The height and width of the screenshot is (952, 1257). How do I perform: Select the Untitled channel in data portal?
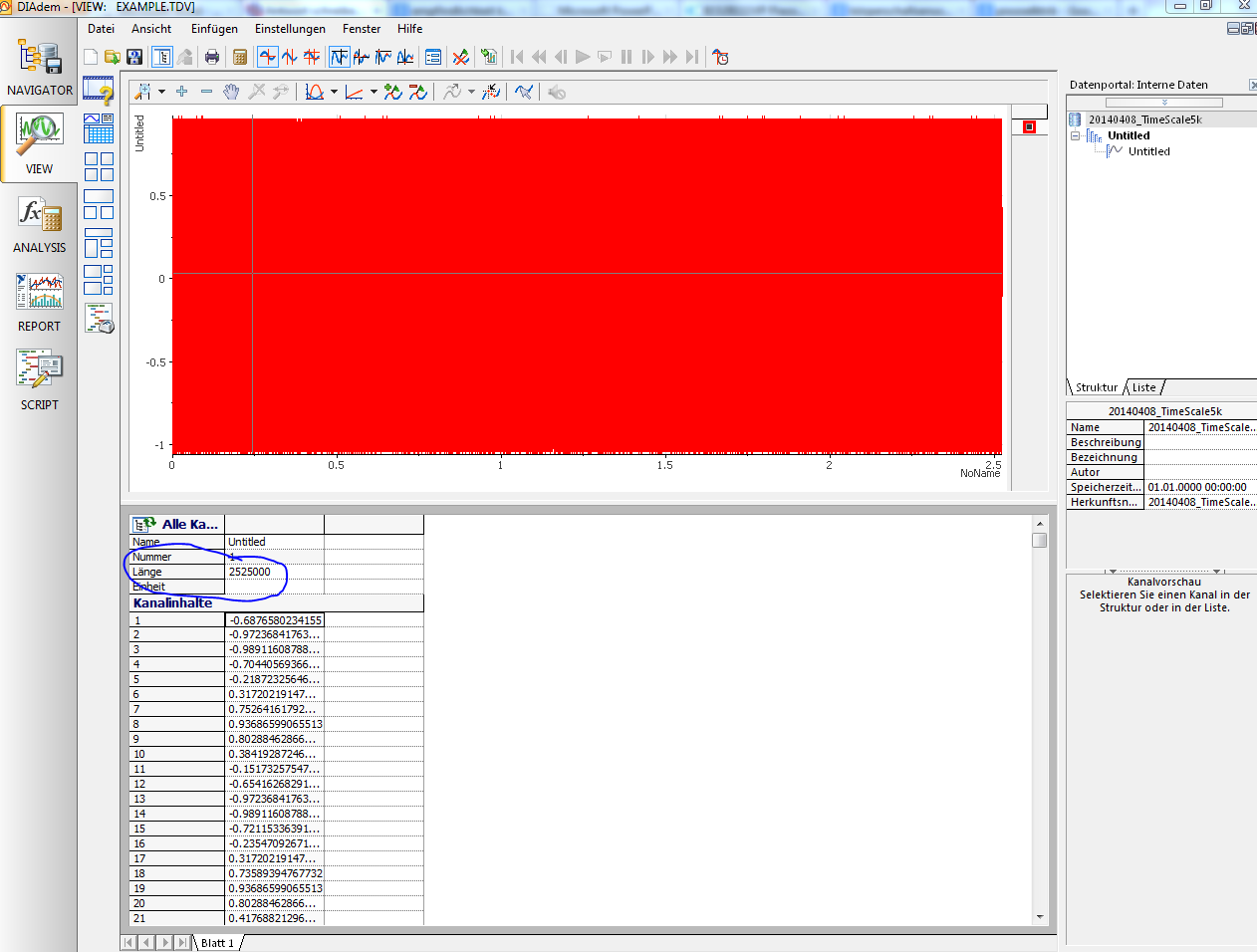point(1148,151)
